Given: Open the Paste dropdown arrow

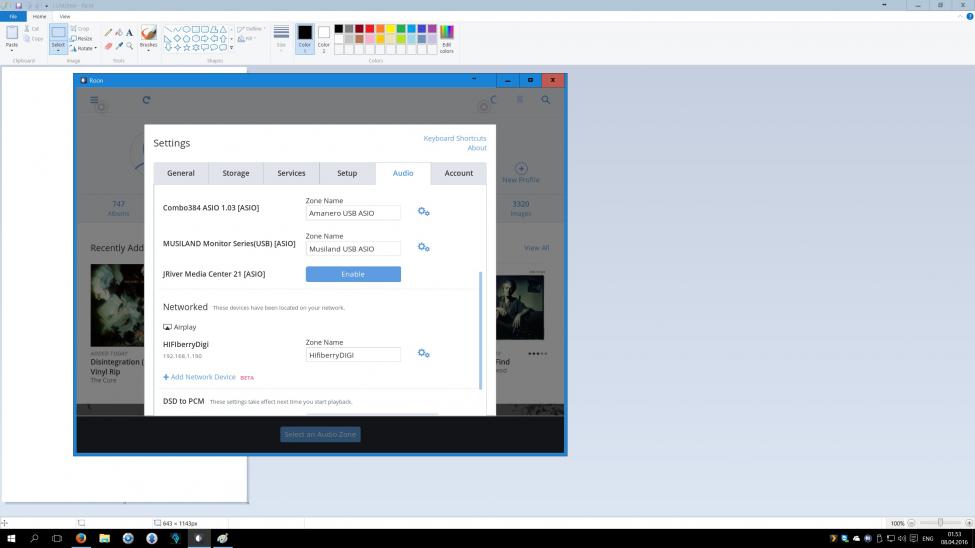Looking at the screenshot, I should pos(12,50).
